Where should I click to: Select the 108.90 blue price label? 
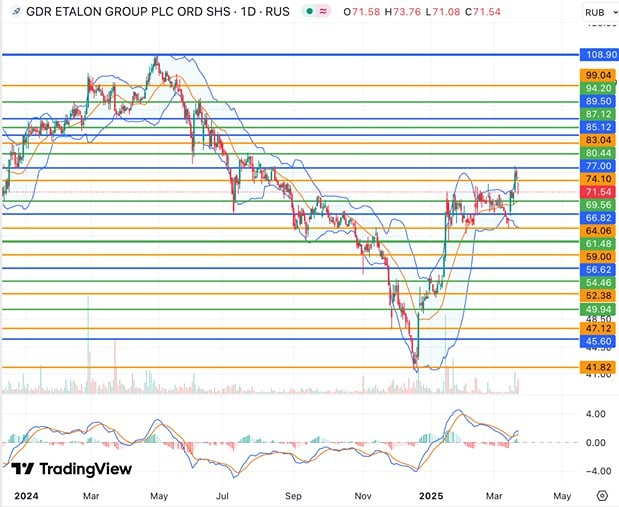coord(599,54)
